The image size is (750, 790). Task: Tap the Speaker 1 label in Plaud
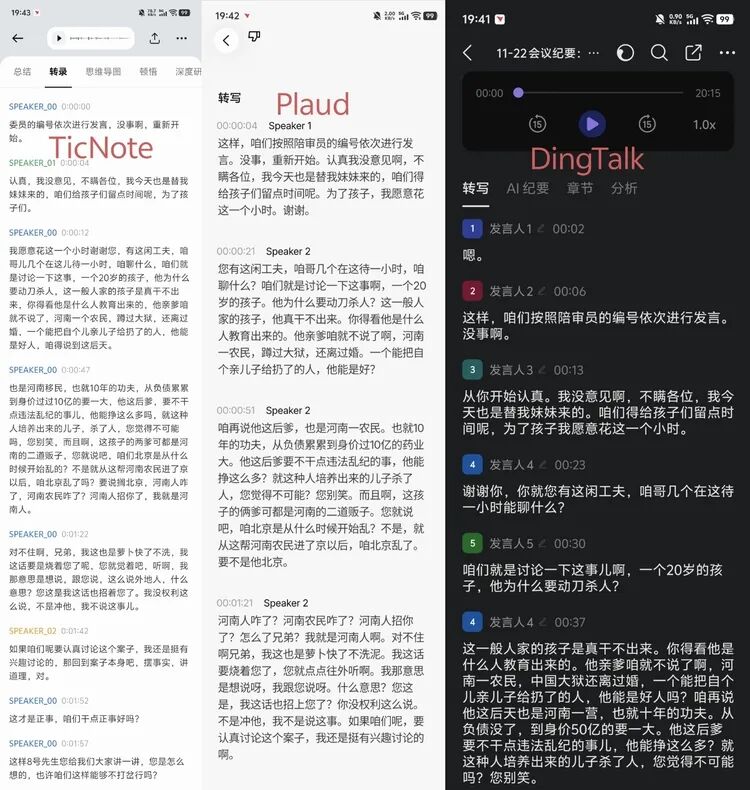point(290,126)
